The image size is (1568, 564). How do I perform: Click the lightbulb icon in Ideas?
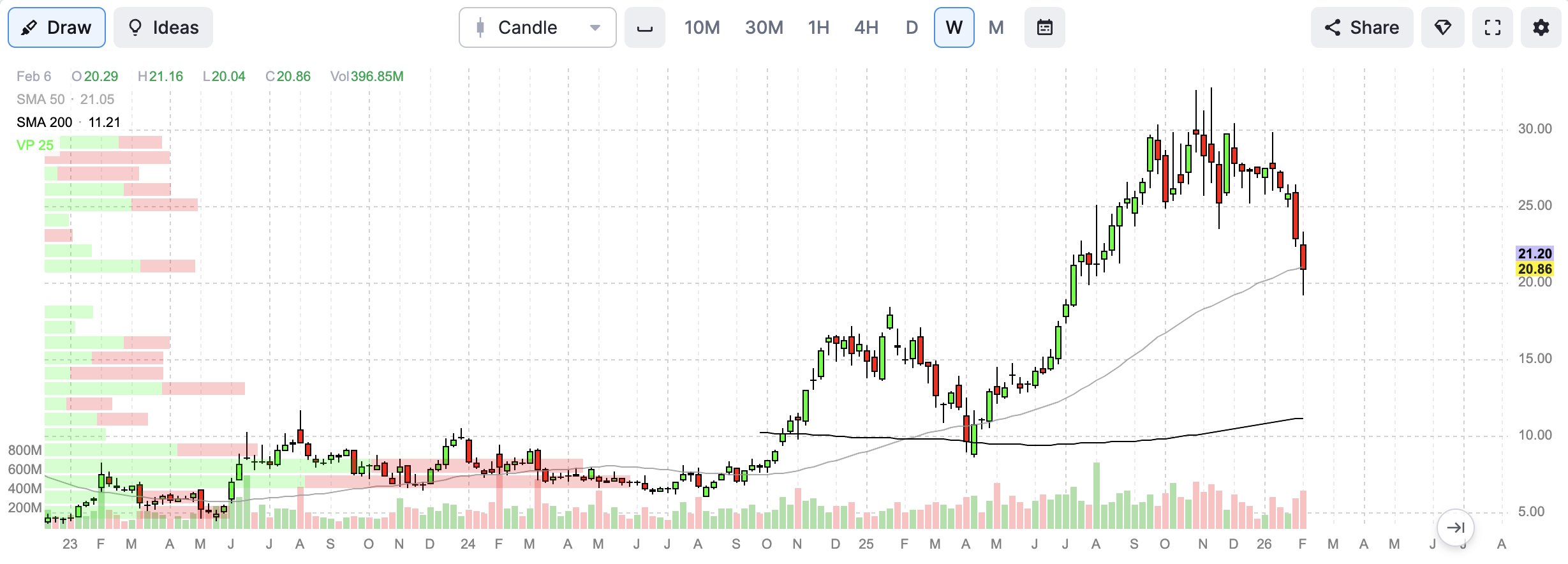[x=135, y=27]
